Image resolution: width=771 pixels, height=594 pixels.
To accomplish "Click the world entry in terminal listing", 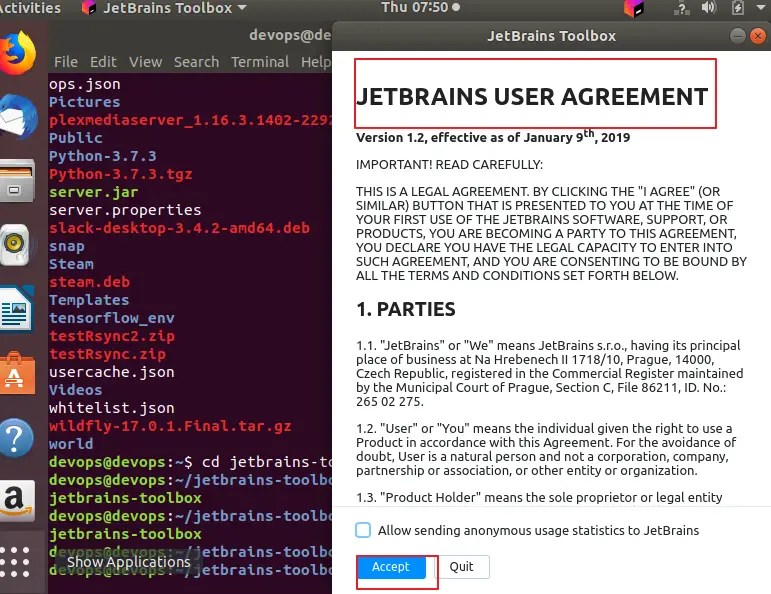I will point(71,444).
